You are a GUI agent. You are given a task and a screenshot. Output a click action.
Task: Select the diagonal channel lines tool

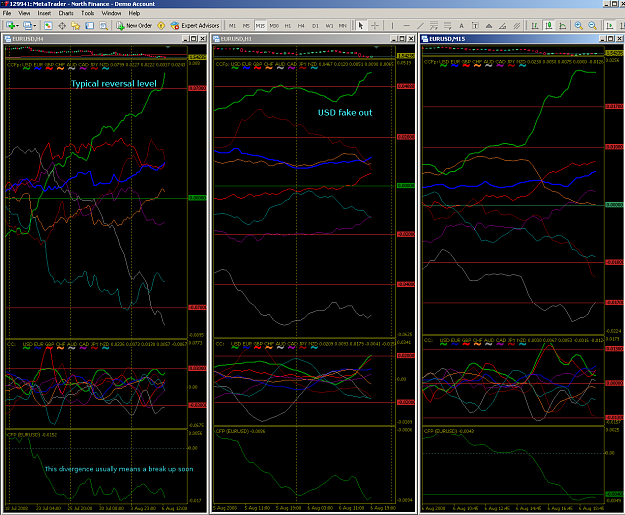[517, 26]
